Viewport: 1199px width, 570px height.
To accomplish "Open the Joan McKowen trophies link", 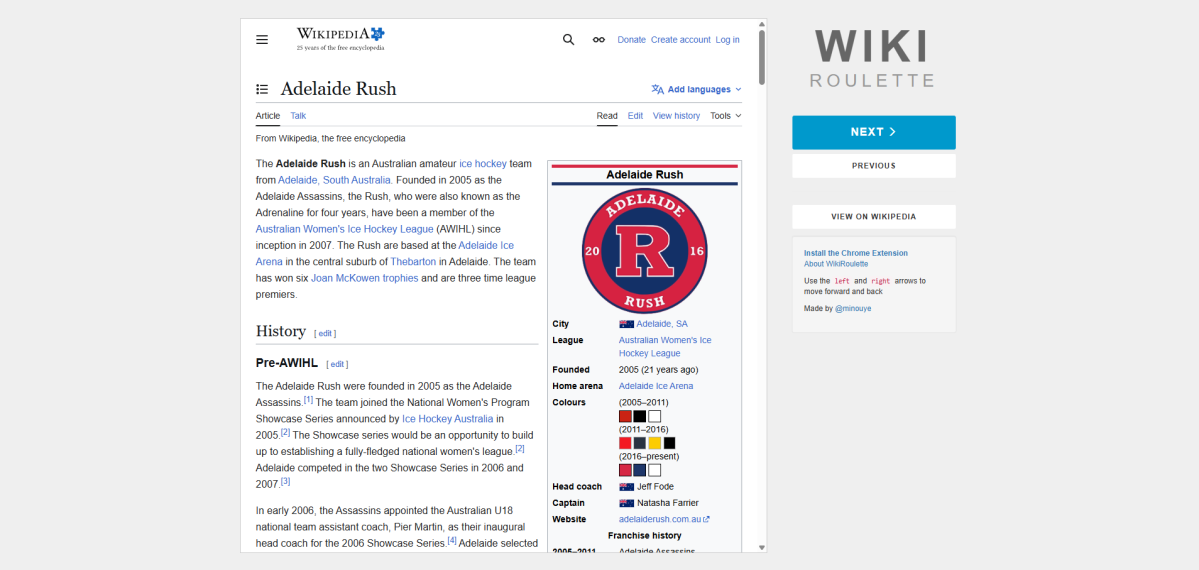I will tap(365, 278).
